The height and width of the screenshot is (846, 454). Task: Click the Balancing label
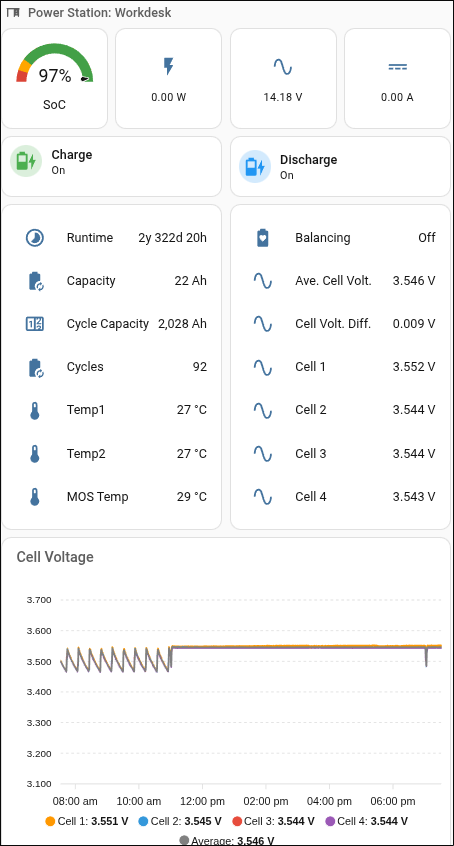(322, 238)
